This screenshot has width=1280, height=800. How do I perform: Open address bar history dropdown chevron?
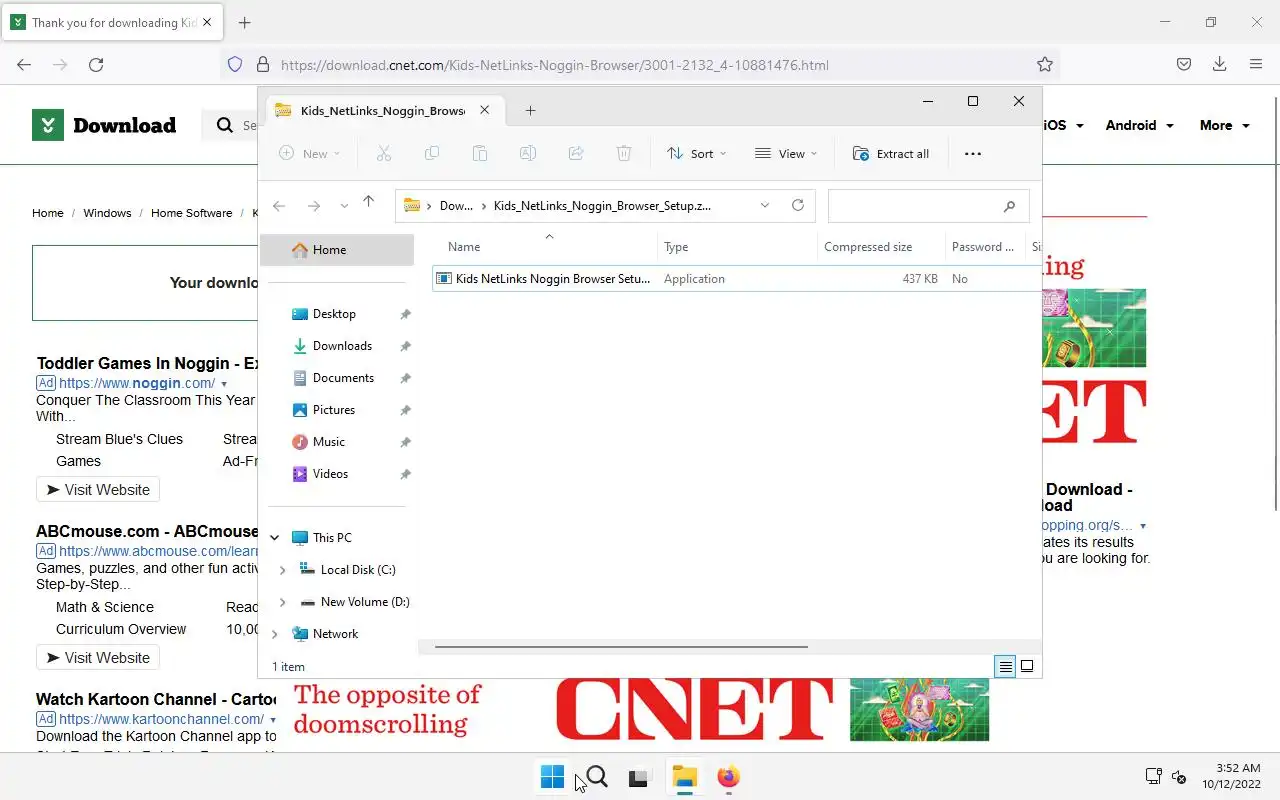765,205
